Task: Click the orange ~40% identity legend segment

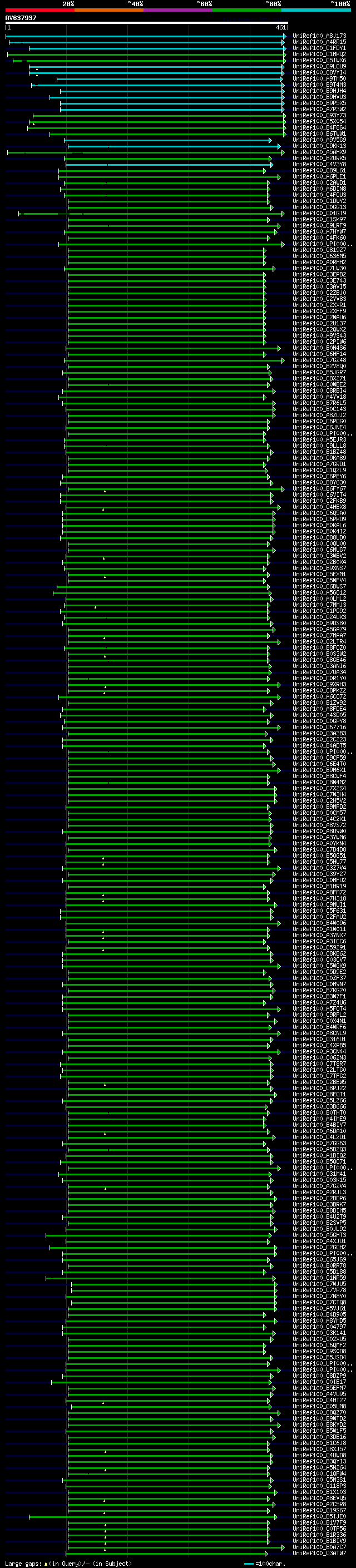Action: pyautogui.click(x=109, y=10)
